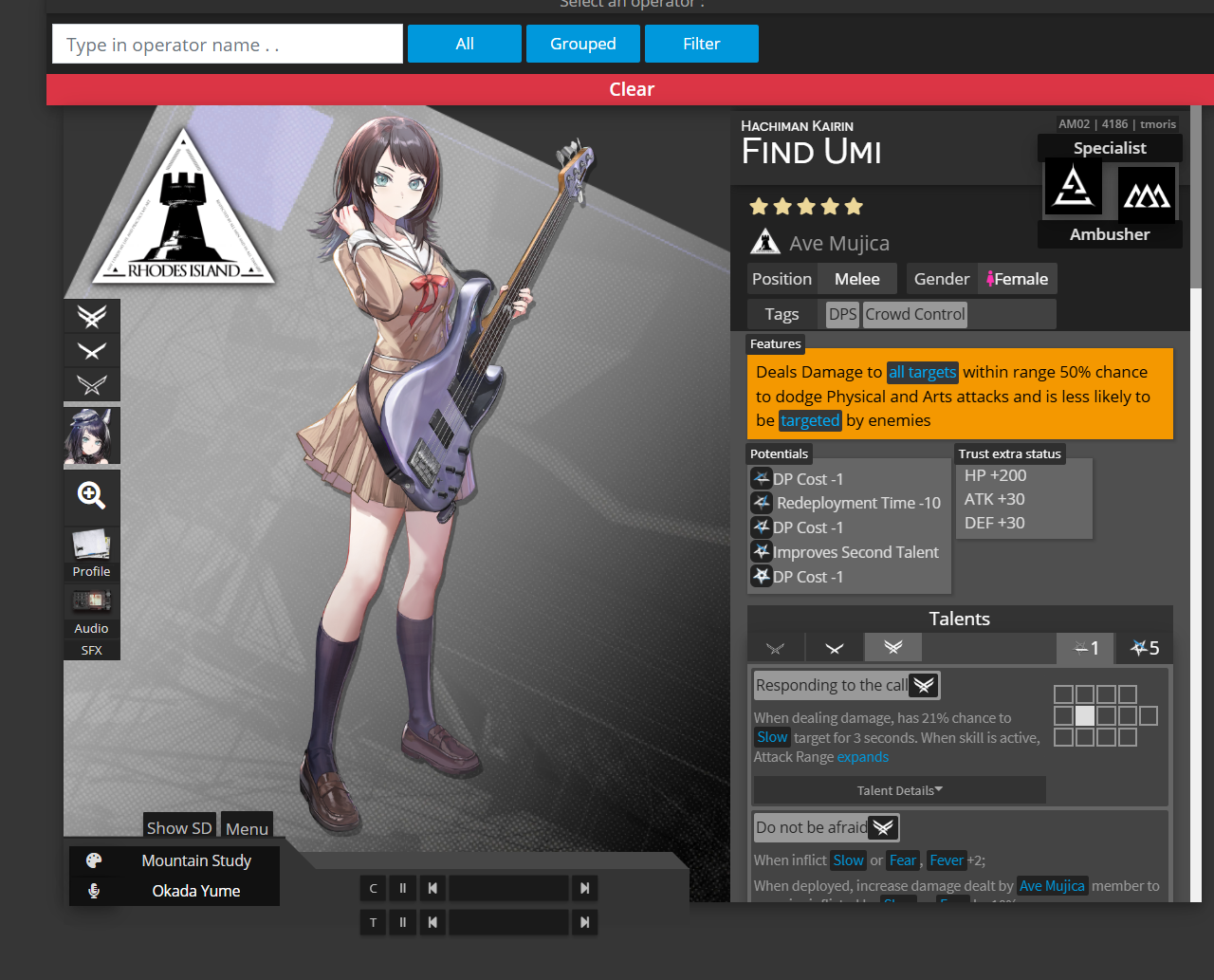Click the microphone icon beside Okada Yume
1214x980 pixels.
pos(94,891)
